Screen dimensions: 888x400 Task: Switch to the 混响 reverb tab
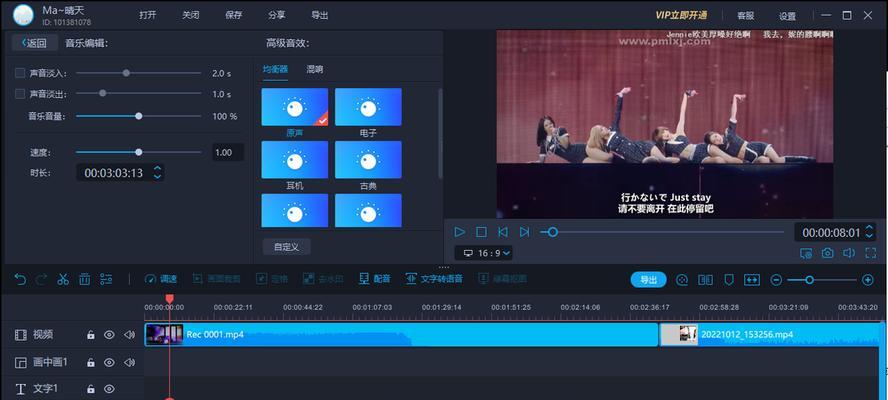[x=315, y=70]
